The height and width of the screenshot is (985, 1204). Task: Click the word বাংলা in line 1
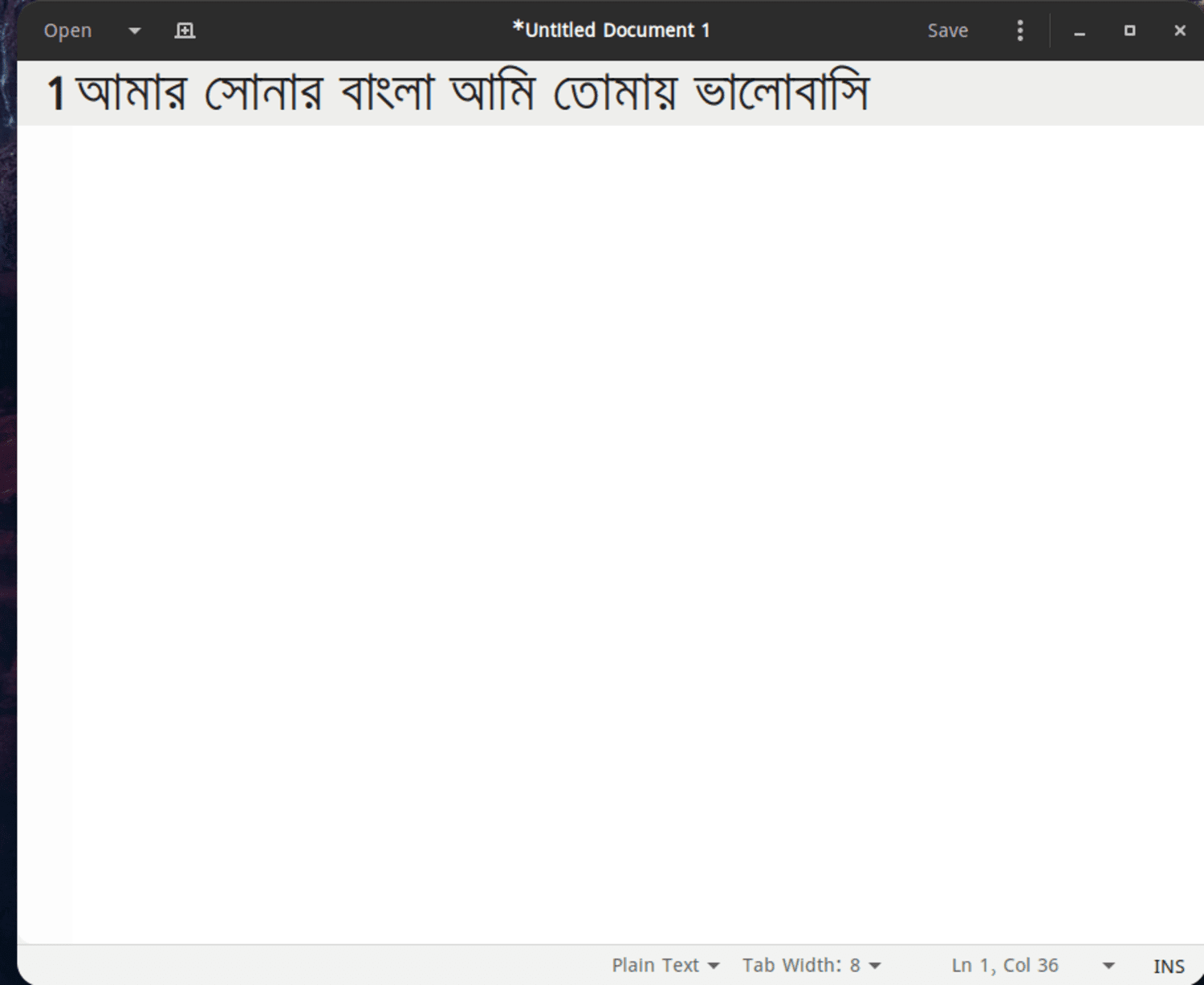[x=387, y=92]
